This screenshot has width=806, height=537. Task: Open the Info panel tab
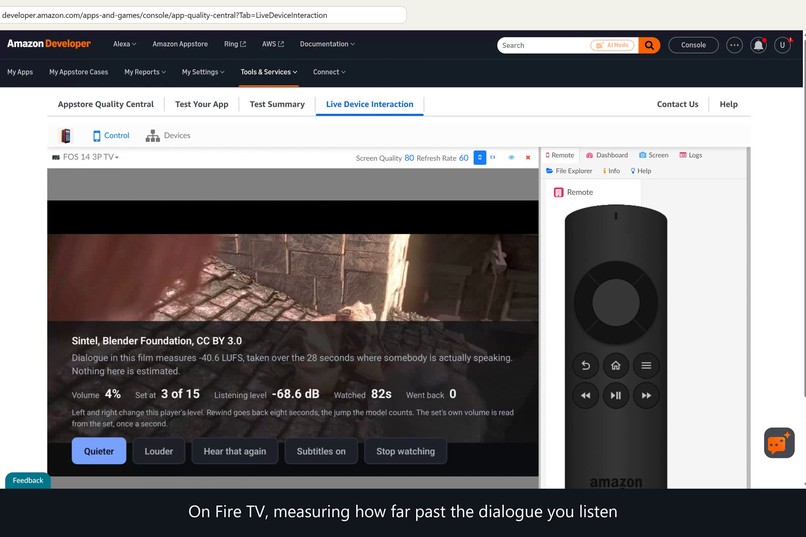(611, 171)
